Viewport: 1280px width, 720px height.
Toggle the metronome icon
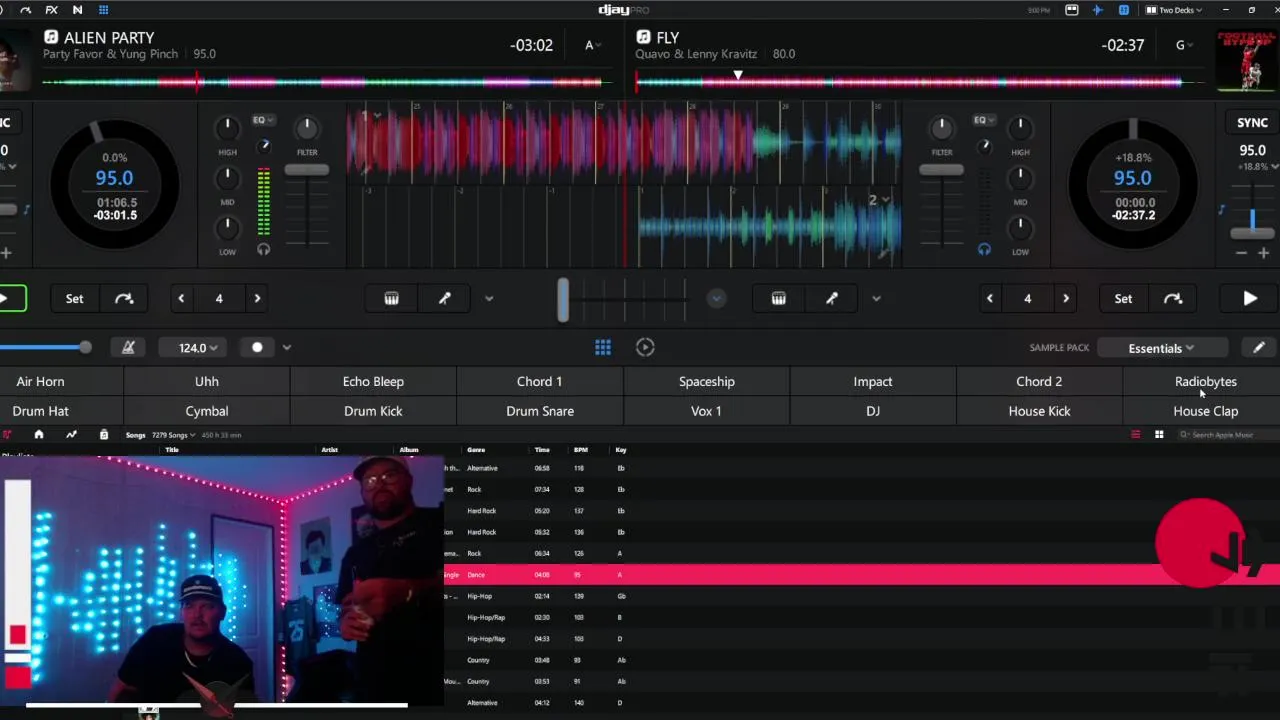pyautogui.click(x=128, y=347)
